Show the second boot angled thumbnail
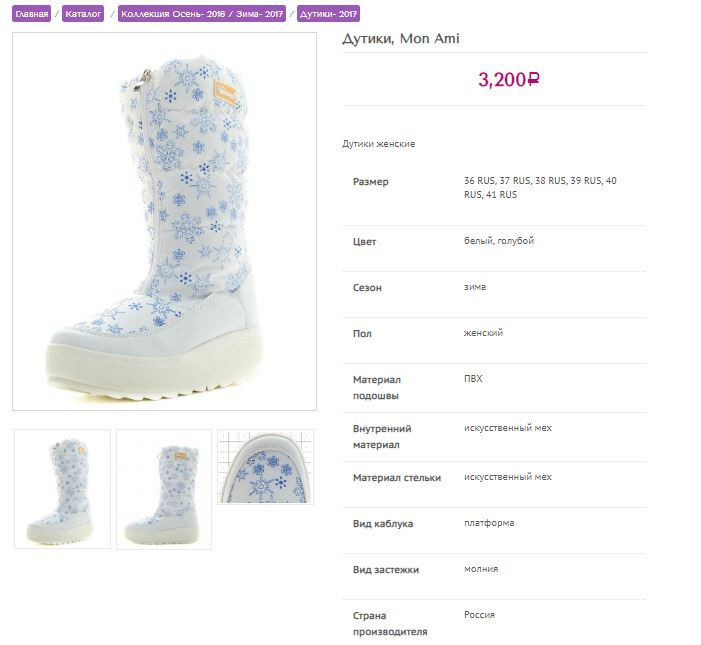Screen dimensions: 701x645 (x=164, y=489)
